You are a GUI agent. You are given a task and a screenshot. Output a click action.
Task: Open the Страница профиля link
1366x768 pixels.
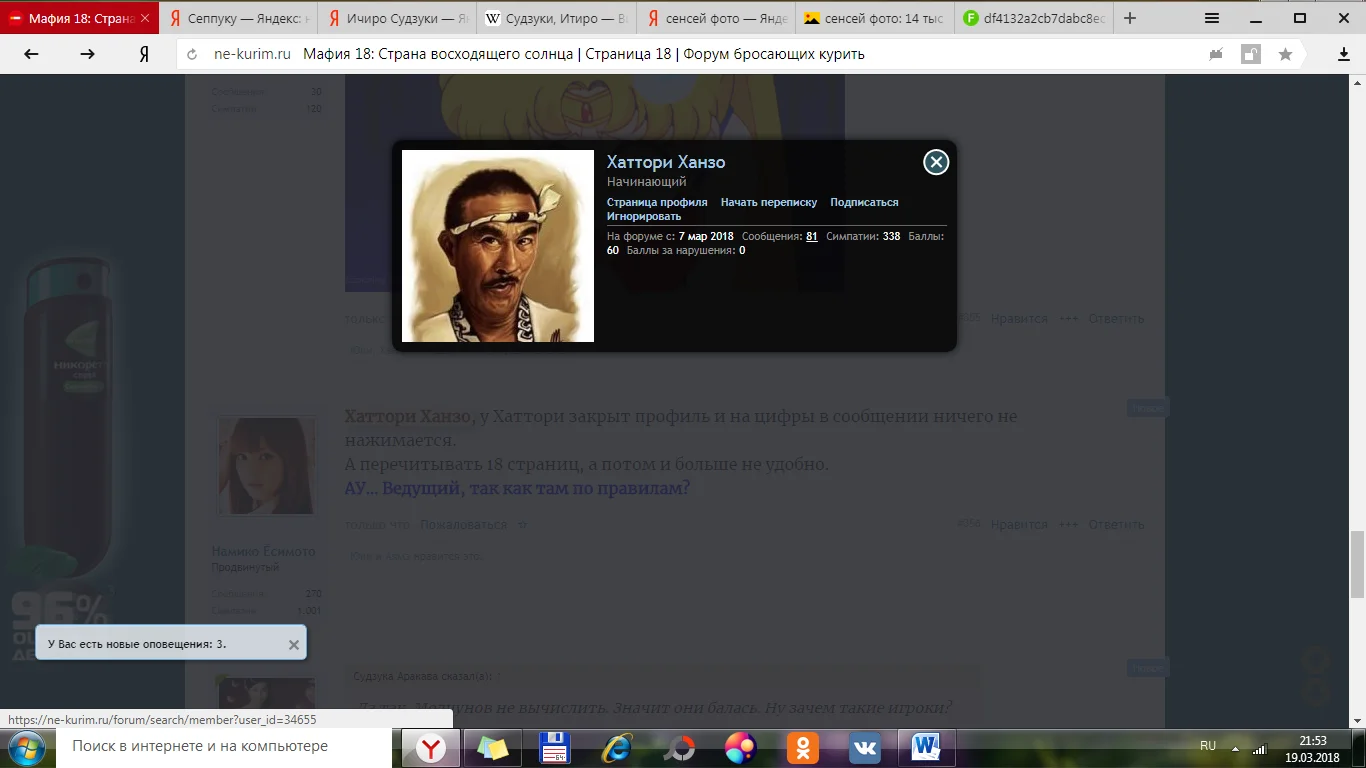(657, 202)
